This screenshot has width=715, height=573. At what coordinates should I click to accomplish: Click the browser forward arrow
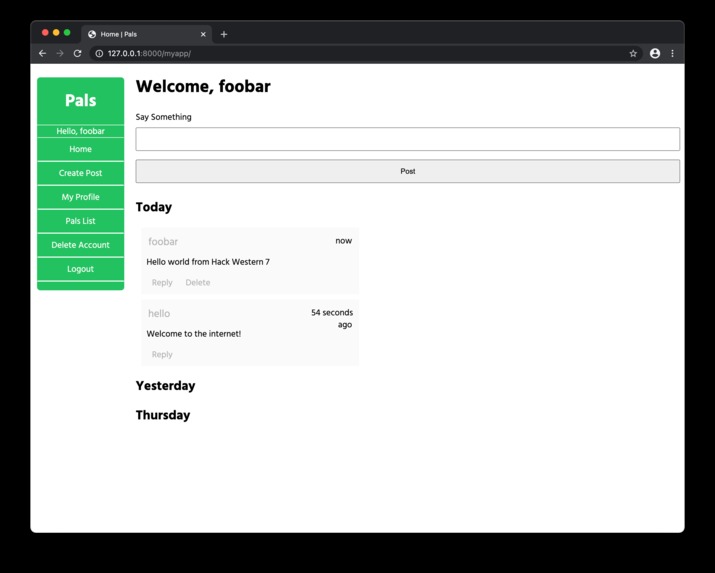click(60, 53)
